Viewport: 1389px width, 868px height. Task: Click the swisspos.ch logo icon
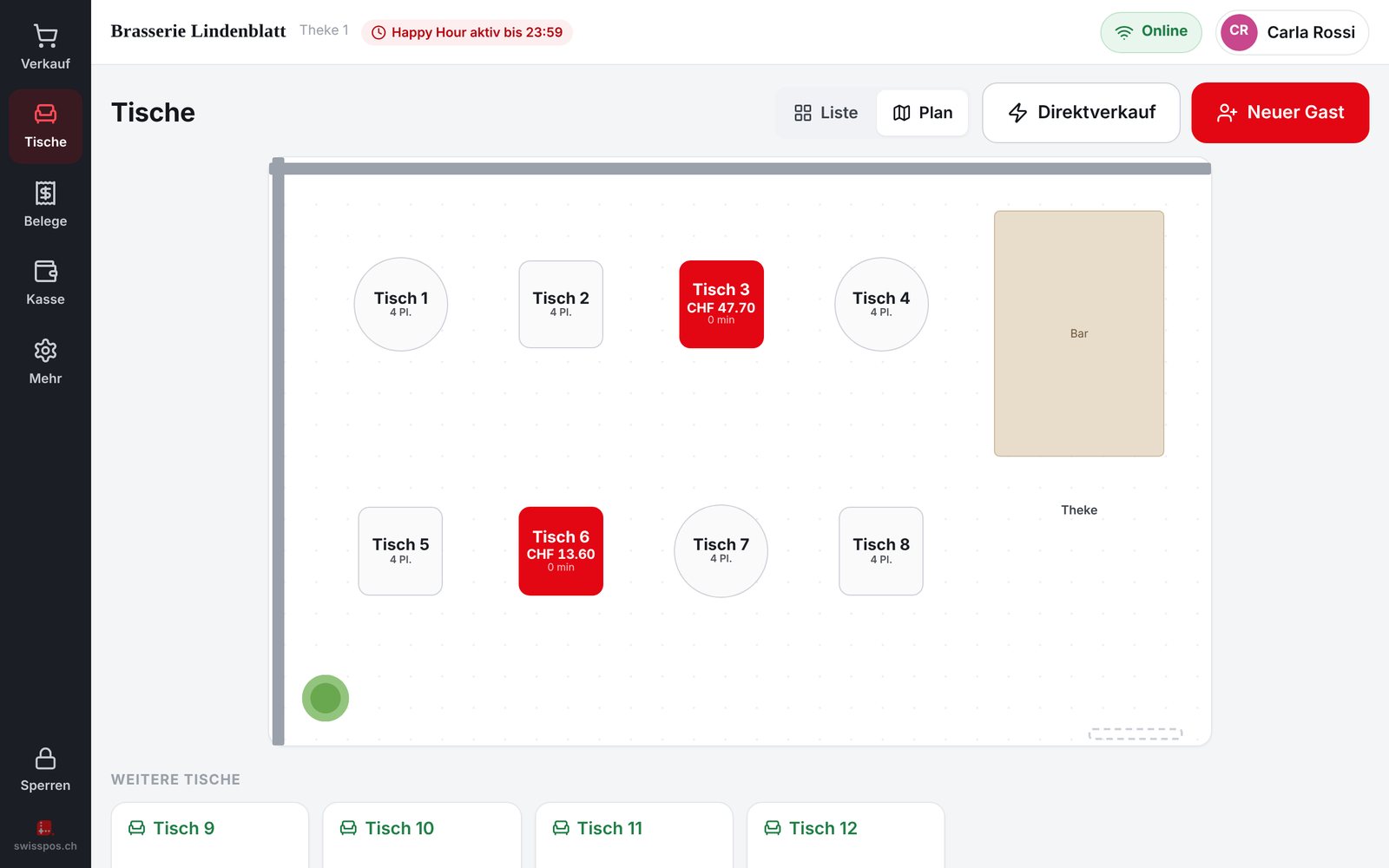tap(45, 828)
